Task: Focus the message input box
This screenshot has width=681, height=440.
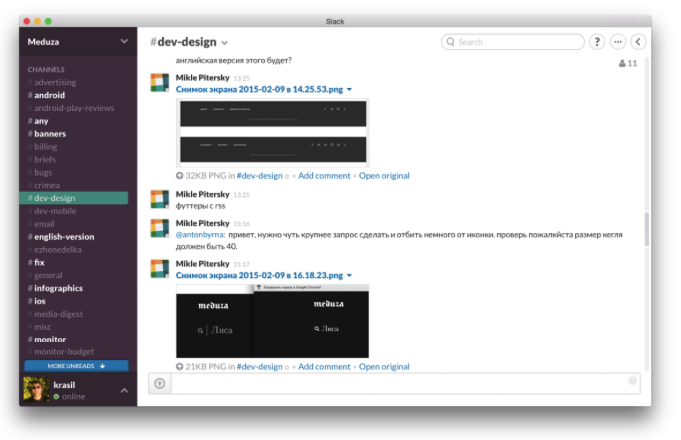Action: coord(405,384)
